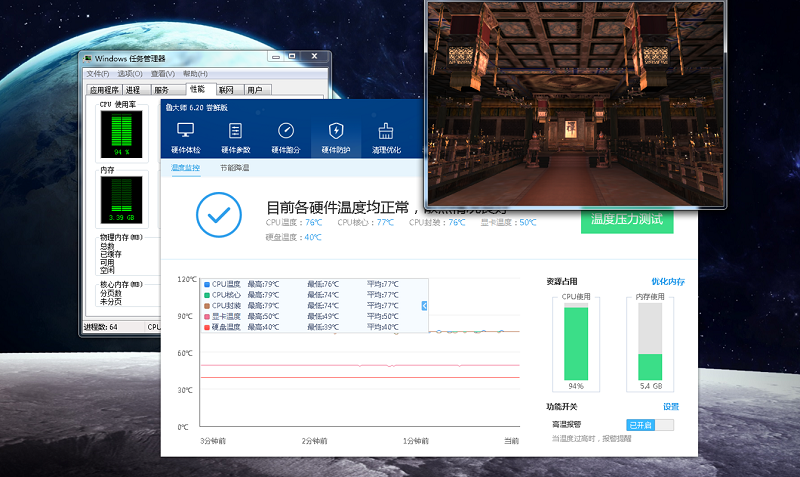800x477 pixels.
Task: Click the 94% CPU usage value
Action: pos(576,386)
